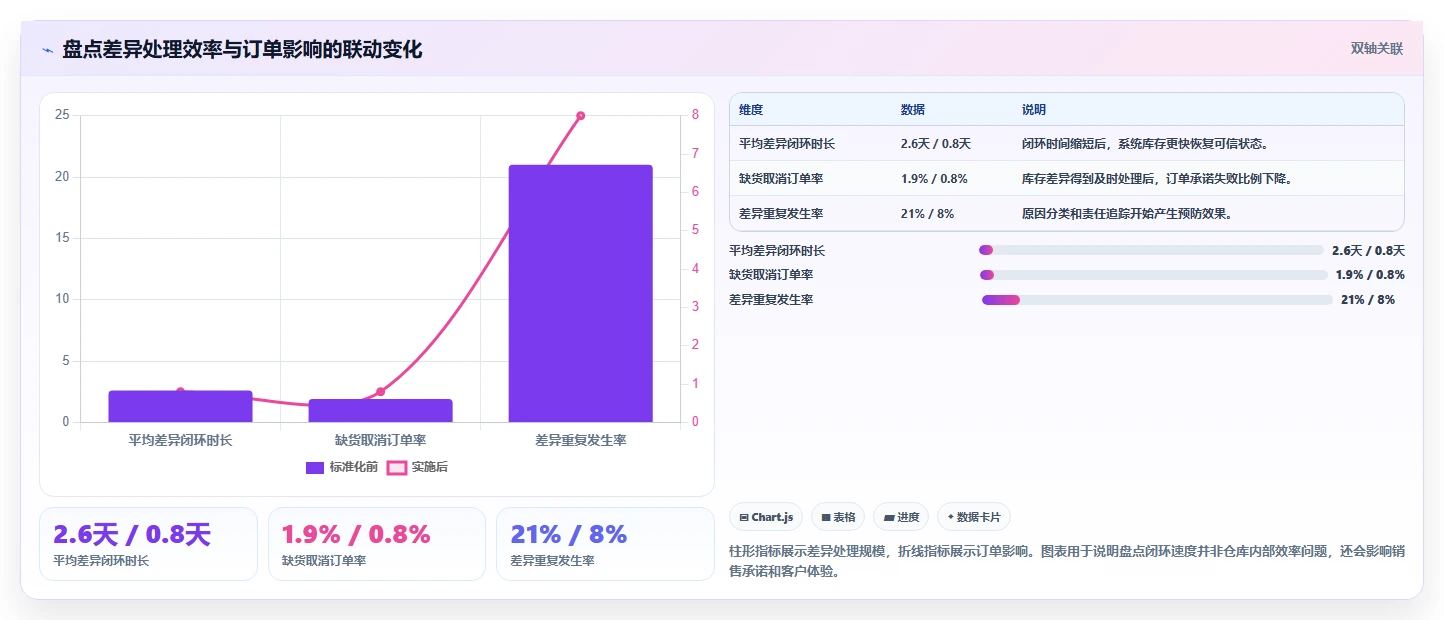Screen dimensions: 1444x620
Task: Click the 说明 column header
Action: coord(1034,110)
